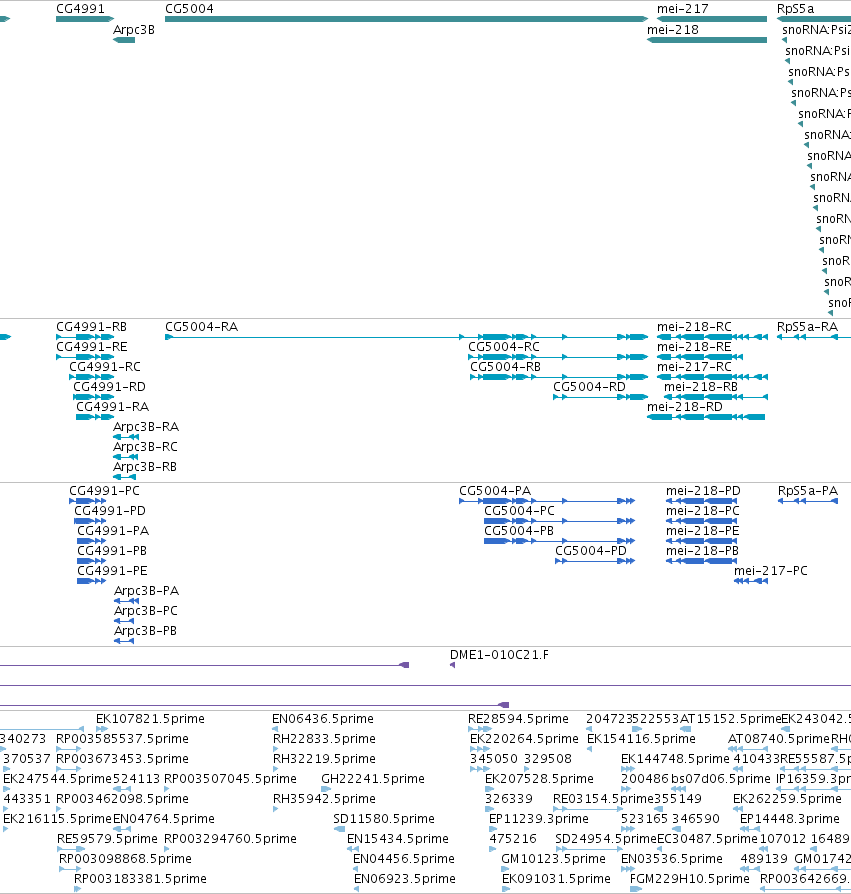Click transcript Arpc3B-RC
851x894 pixels.
[145, 447]
